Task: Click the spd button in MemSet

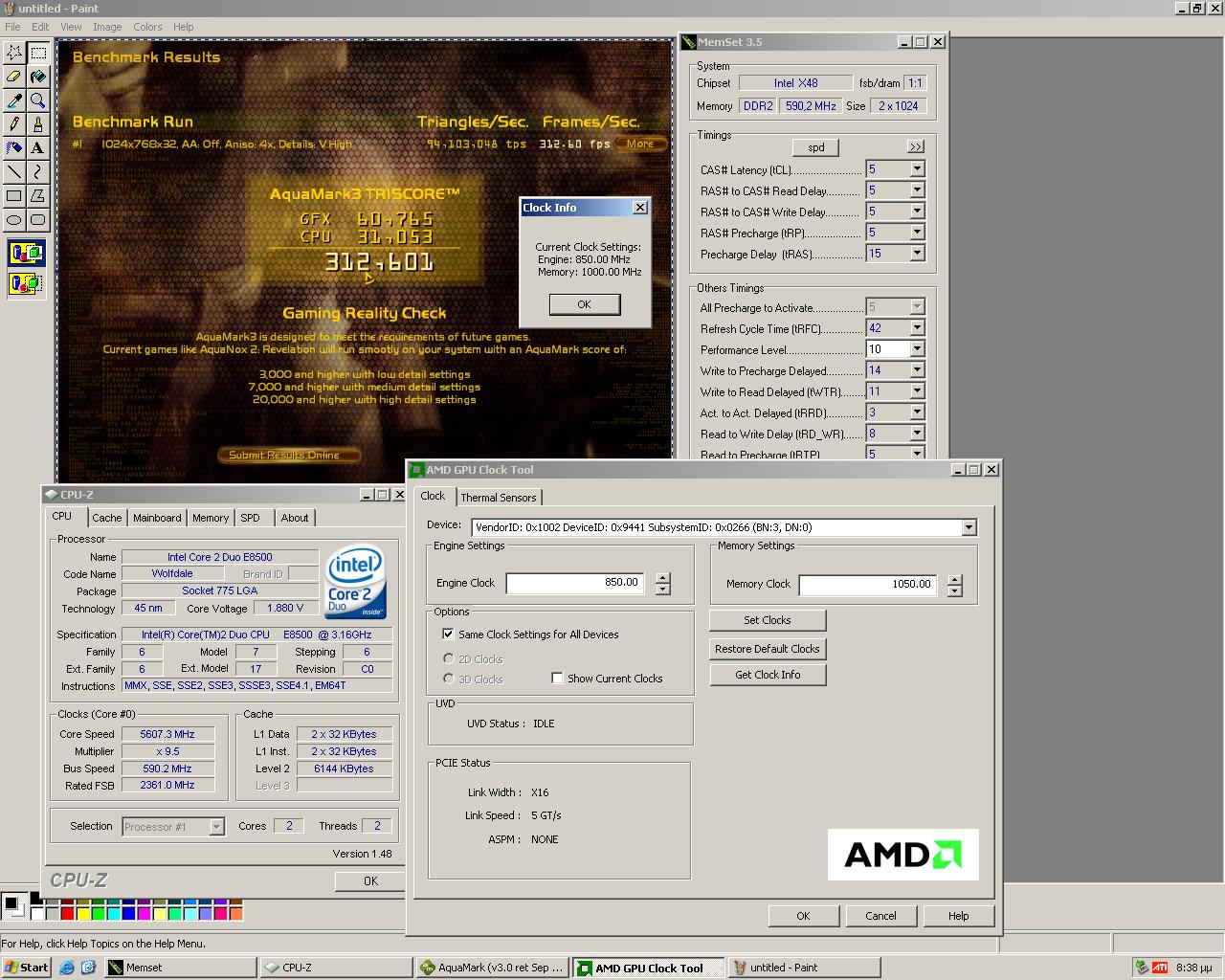Action: click(815, 147)
